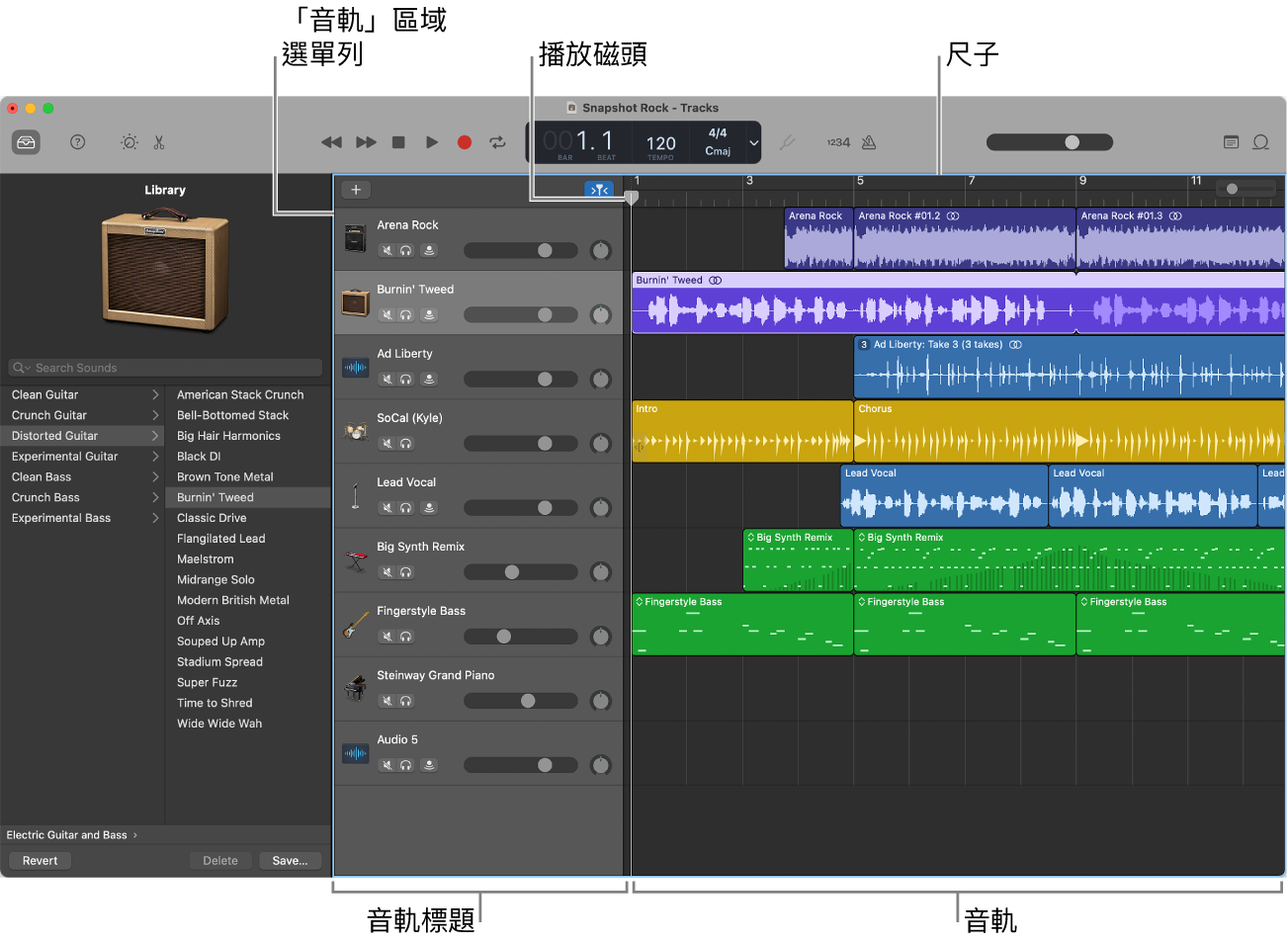Viewport: 1288px width, 944px height.
Task: Mute the Arena Rock track
Action: pyautogui.click(x=387, y=251)
